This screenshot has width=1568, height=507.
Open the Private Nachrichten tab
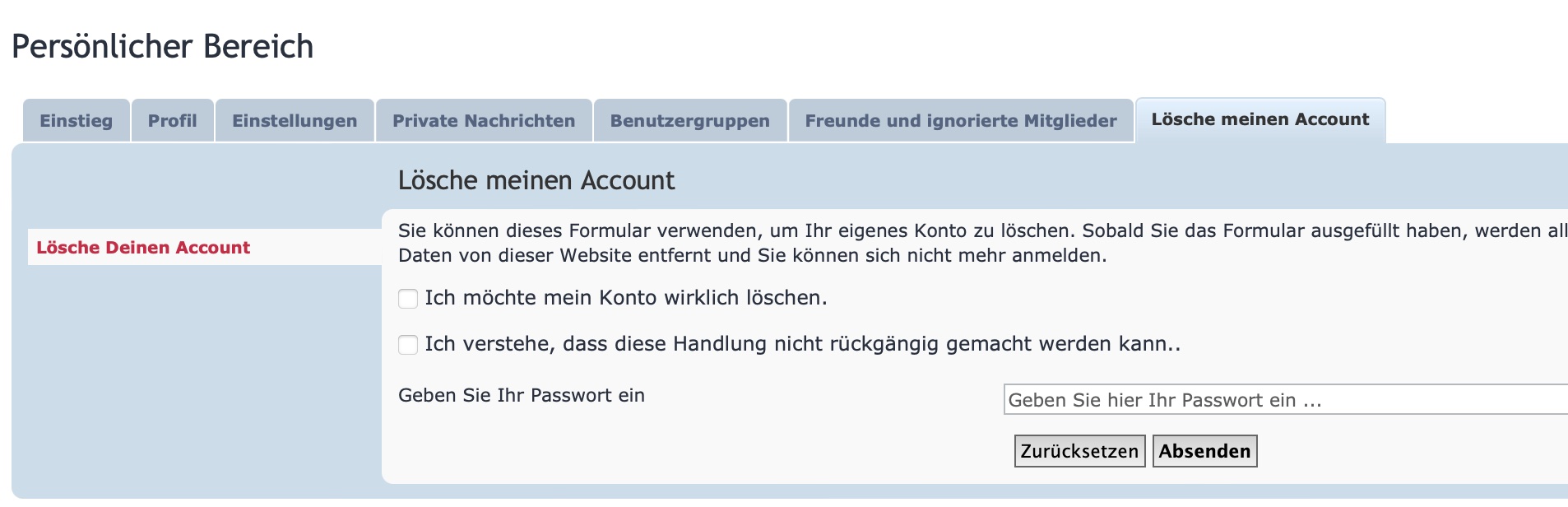pos(484,121)
